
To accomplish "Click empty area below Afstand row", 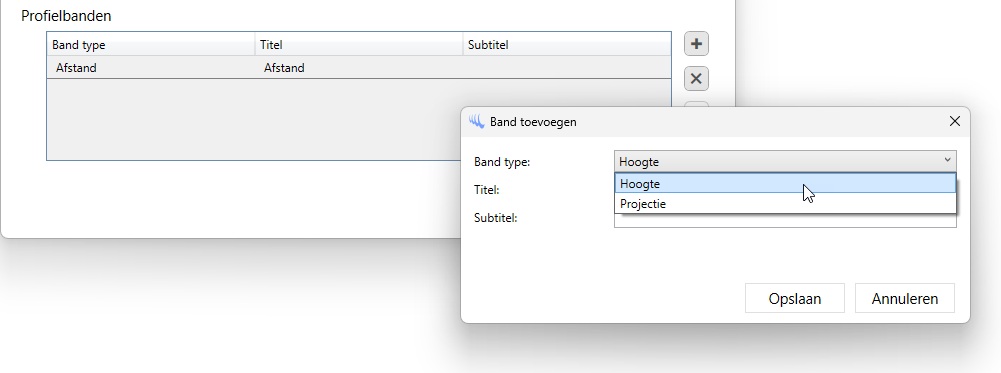I will [255, 119].
